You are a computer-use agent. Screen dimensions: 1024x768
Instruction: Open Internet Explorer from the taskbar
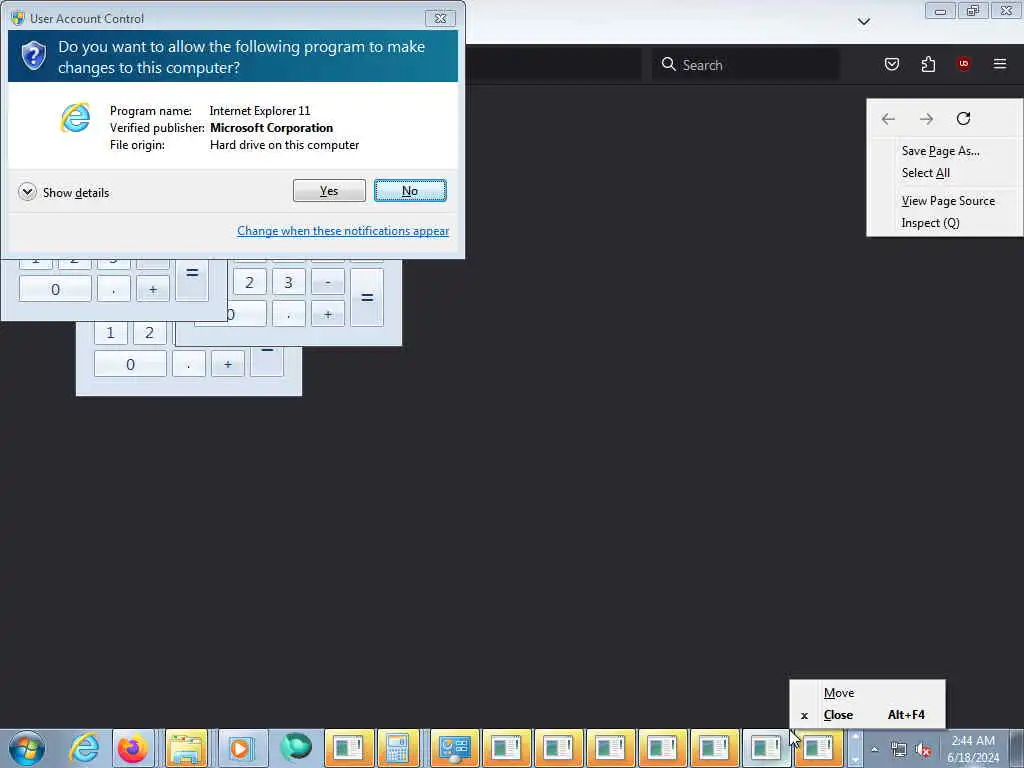(84, 748)
